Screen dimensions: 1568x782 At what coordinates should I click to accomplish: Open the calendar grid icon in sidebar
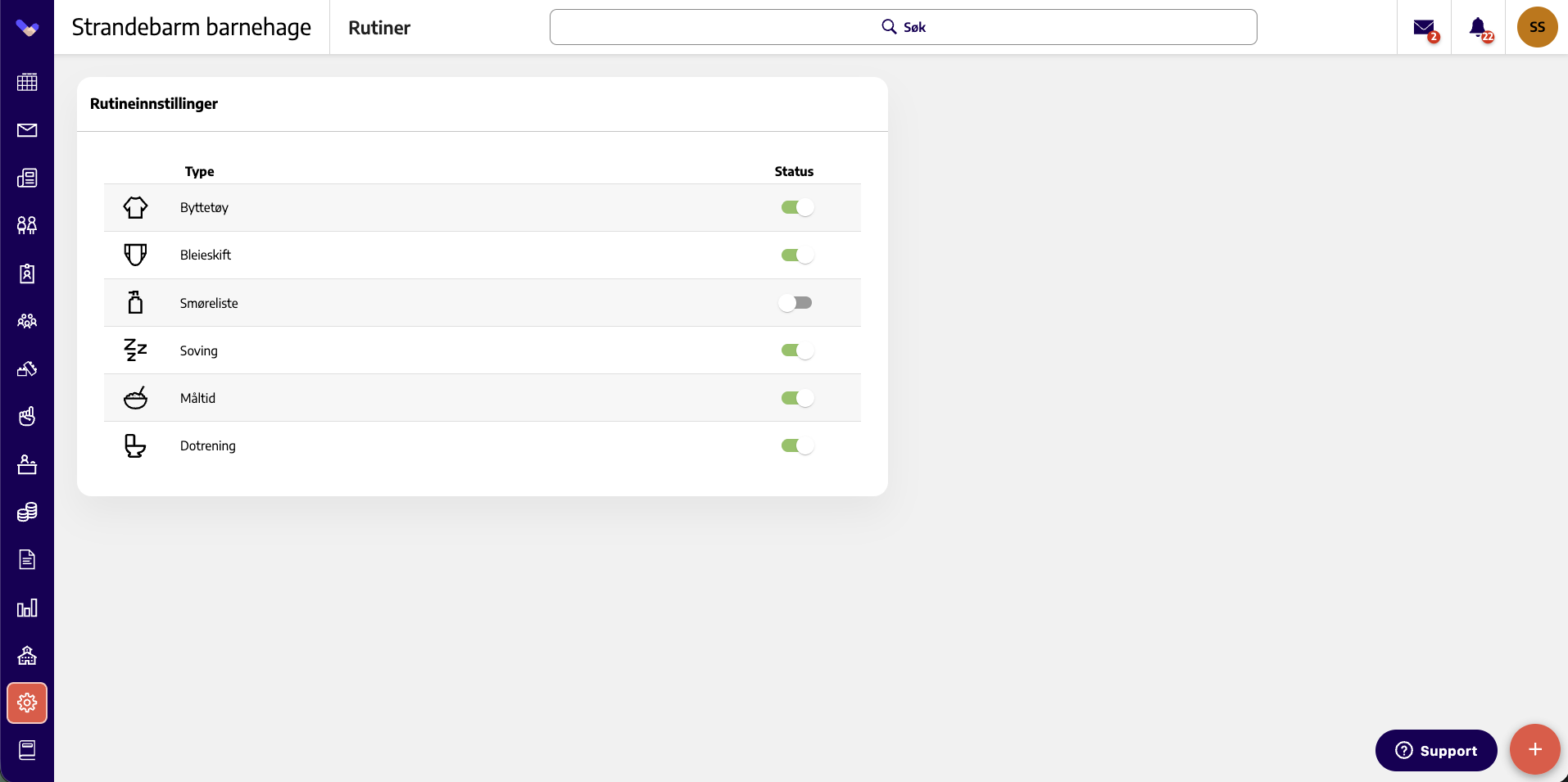pyautogui.click(x=27, y=82)
